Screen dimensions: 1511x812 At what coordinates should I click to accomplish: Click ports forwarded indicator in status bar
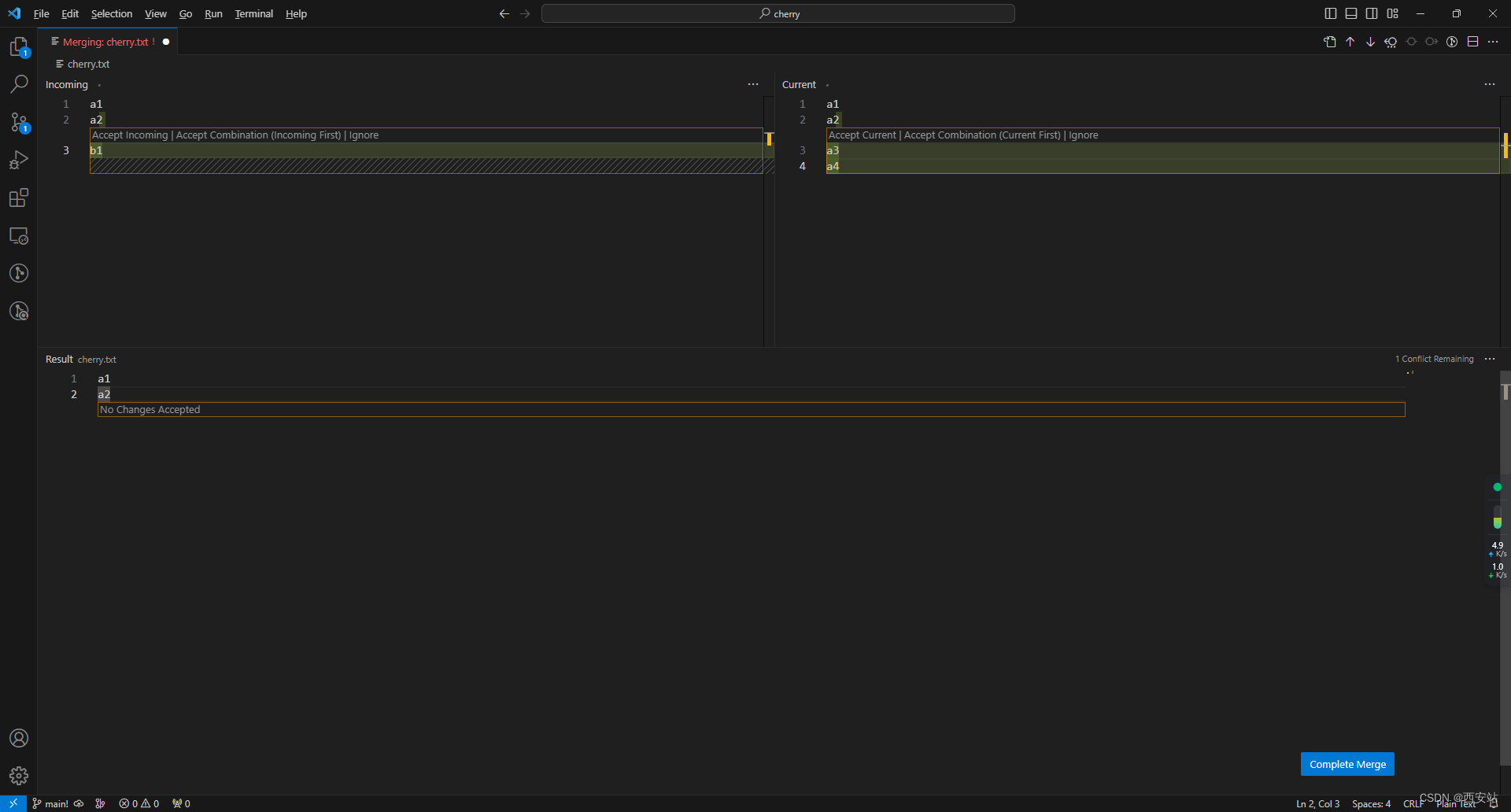pos(181,803)
